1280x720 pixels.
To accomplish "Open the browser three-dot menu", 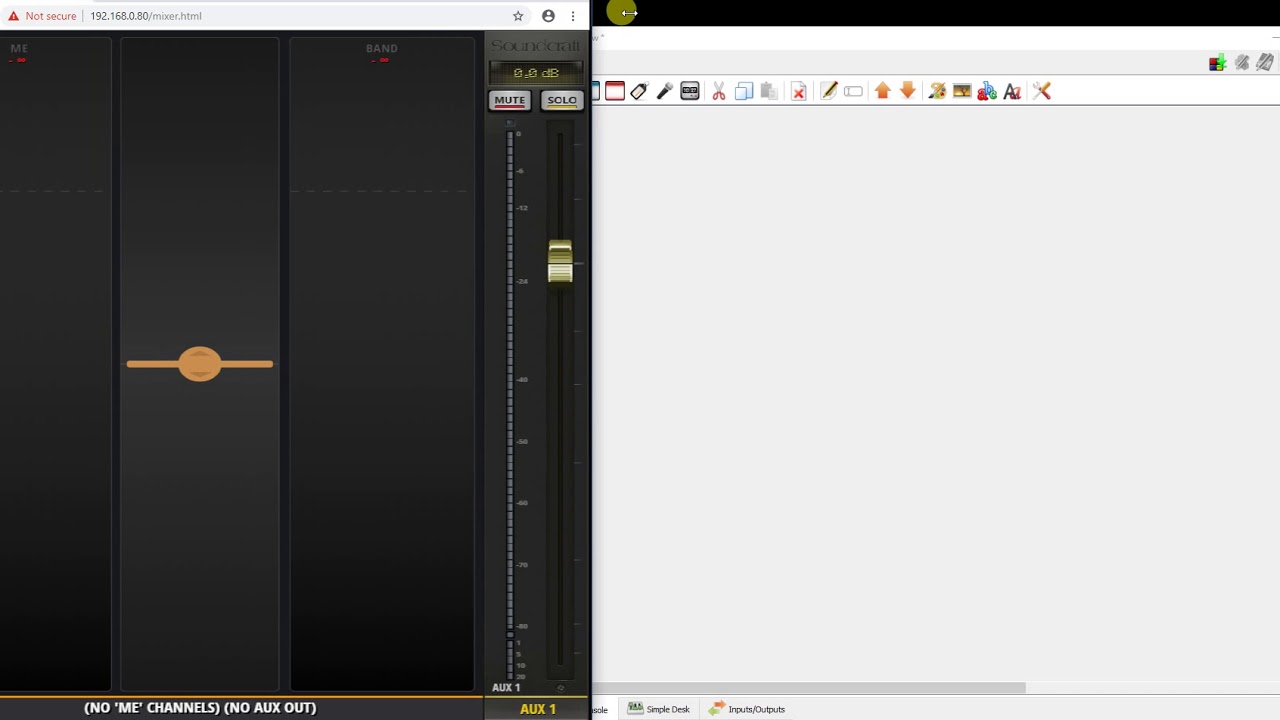I will pyautogui.click(x=573, y=16).
